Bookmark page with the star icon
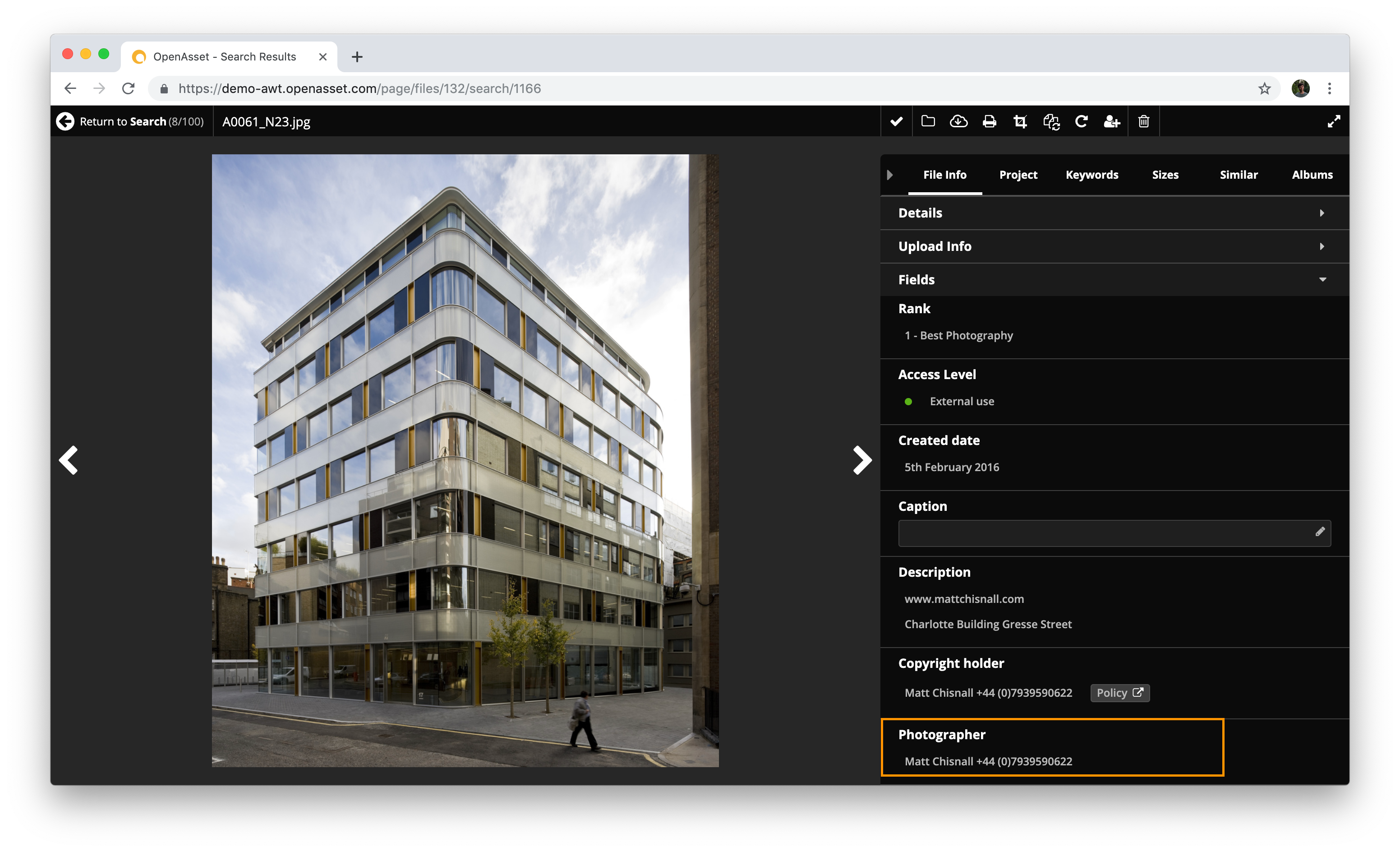The width and height of the screenshot is (1400, 852). tap(1264, 88)
